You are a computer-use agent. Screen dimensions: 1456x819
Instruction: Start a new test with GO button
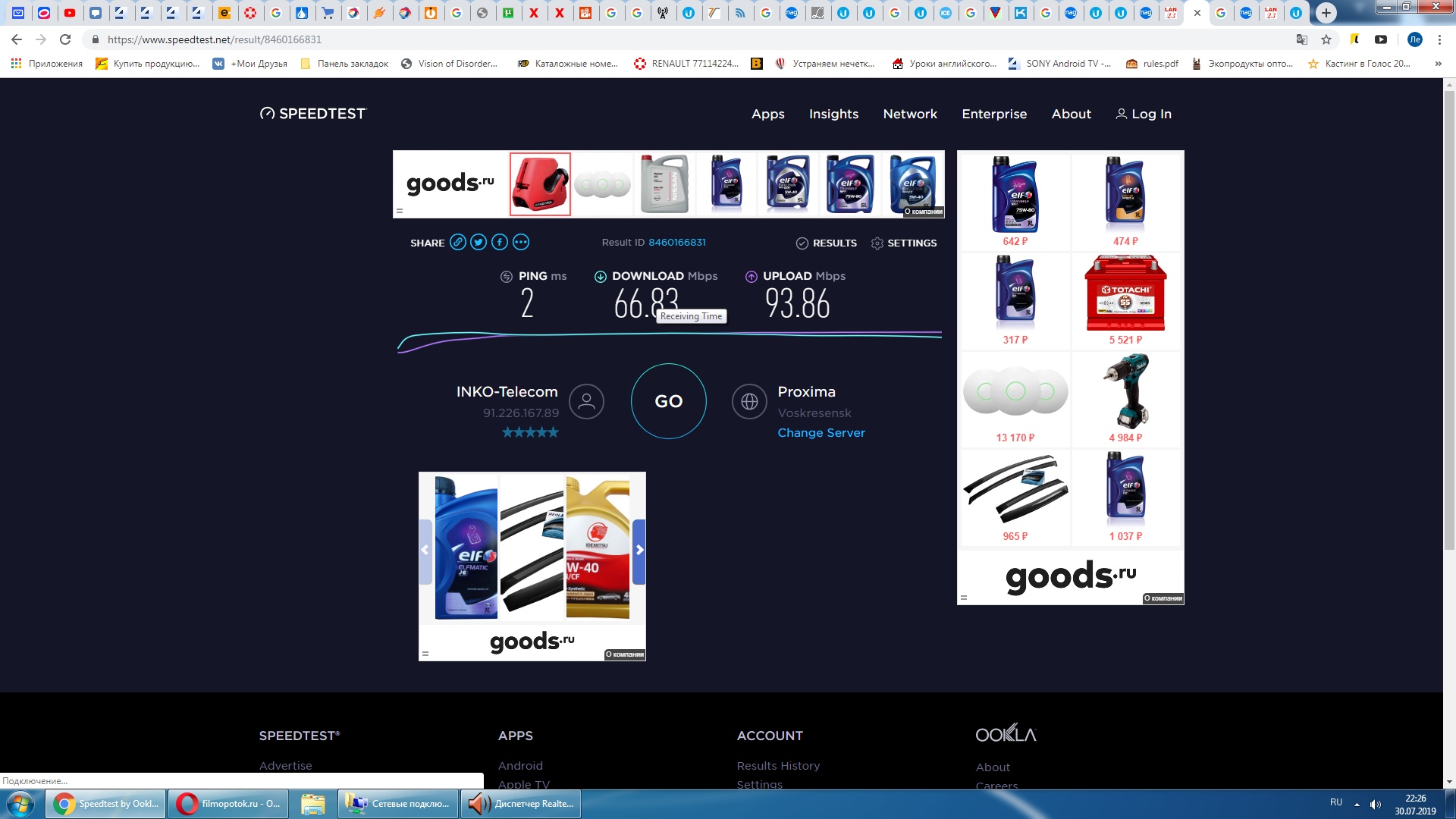point(669,401)
